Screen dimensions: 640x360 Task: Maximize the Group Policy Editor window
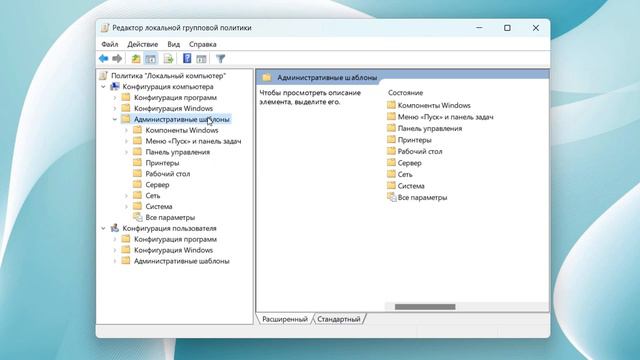tap(507, 28)
